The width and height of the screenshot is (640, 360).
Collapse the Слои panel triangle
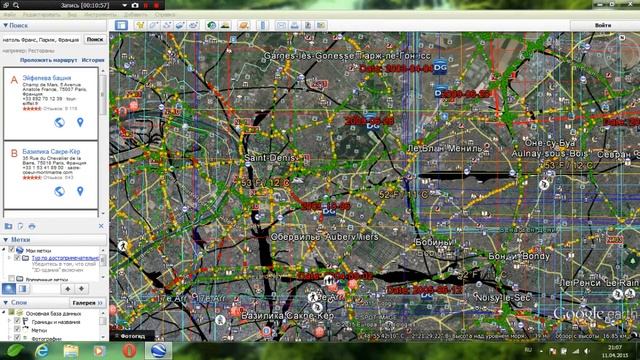click(x=6, y=302)
